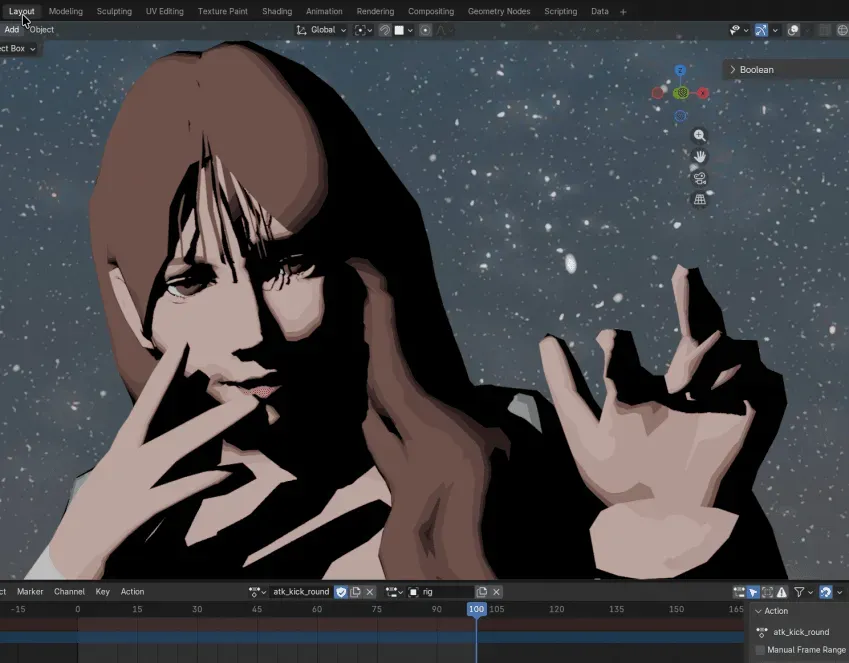
Task: Toggle the snap magnet icon in viewport header
Action: (x=384, y=30)
